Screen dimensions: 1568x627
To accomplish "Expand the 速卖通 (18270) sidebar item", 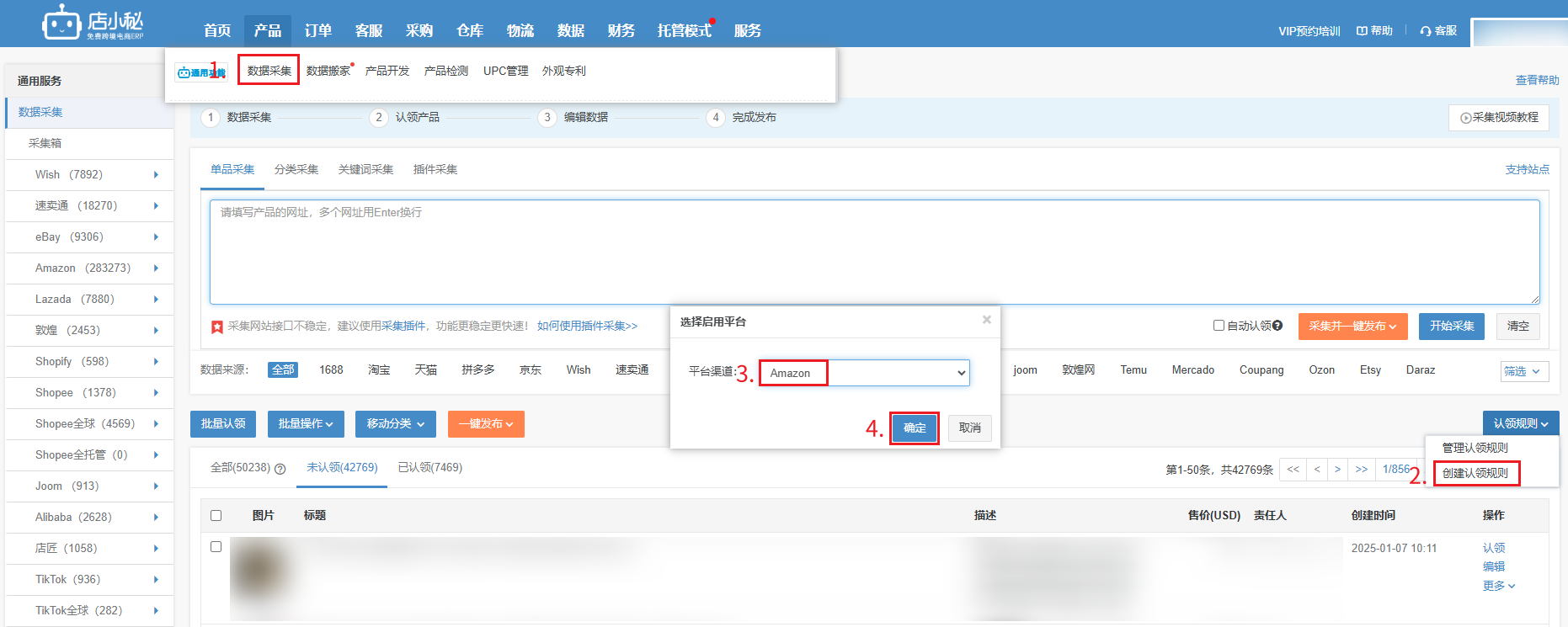I will pos(156,206).
